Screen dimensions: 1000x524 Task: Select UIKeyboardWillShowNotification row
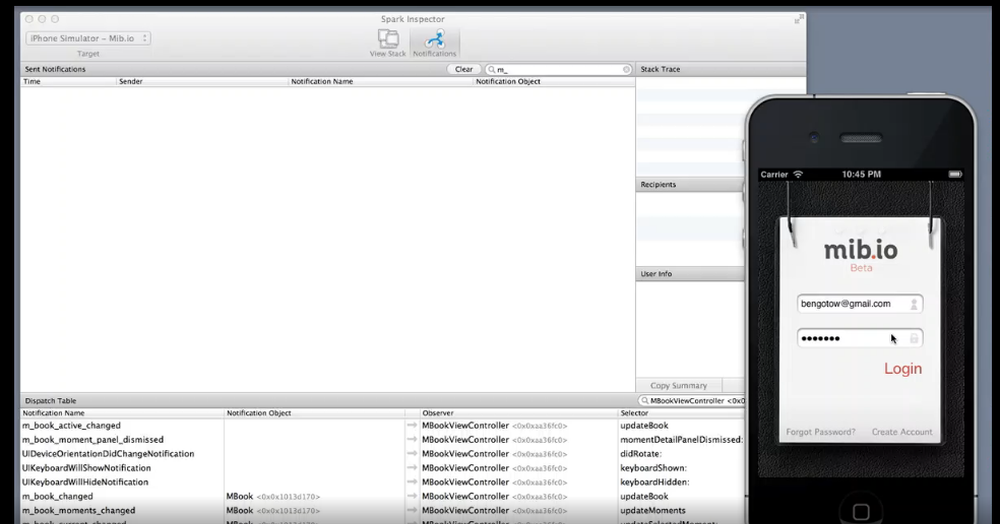(x=383, y=468)
